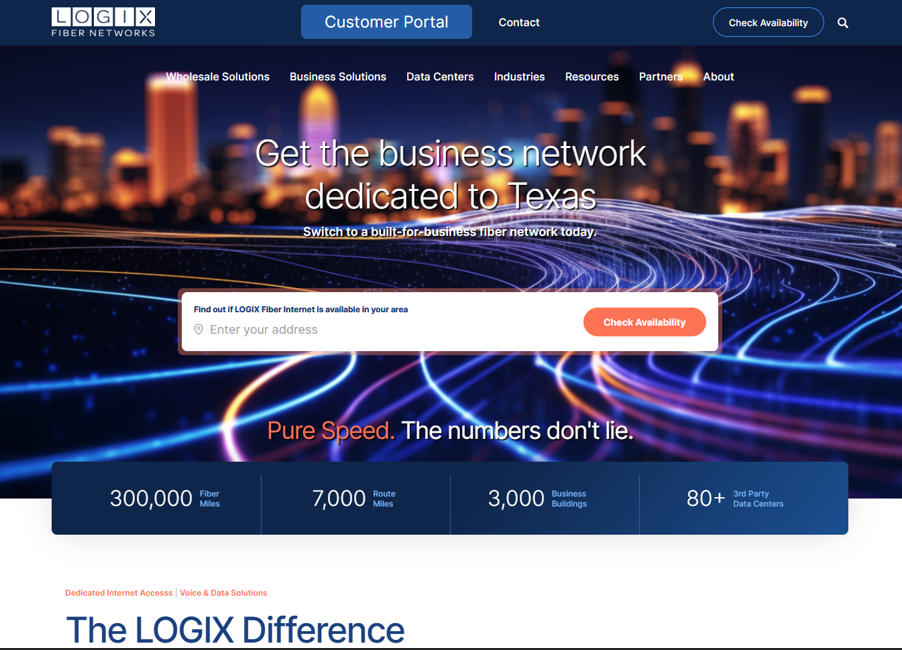This screenshot has height=650, width=902.
Task: Click the orange Check Availability button
Action: pyautogui.click(x=644, y=322)
